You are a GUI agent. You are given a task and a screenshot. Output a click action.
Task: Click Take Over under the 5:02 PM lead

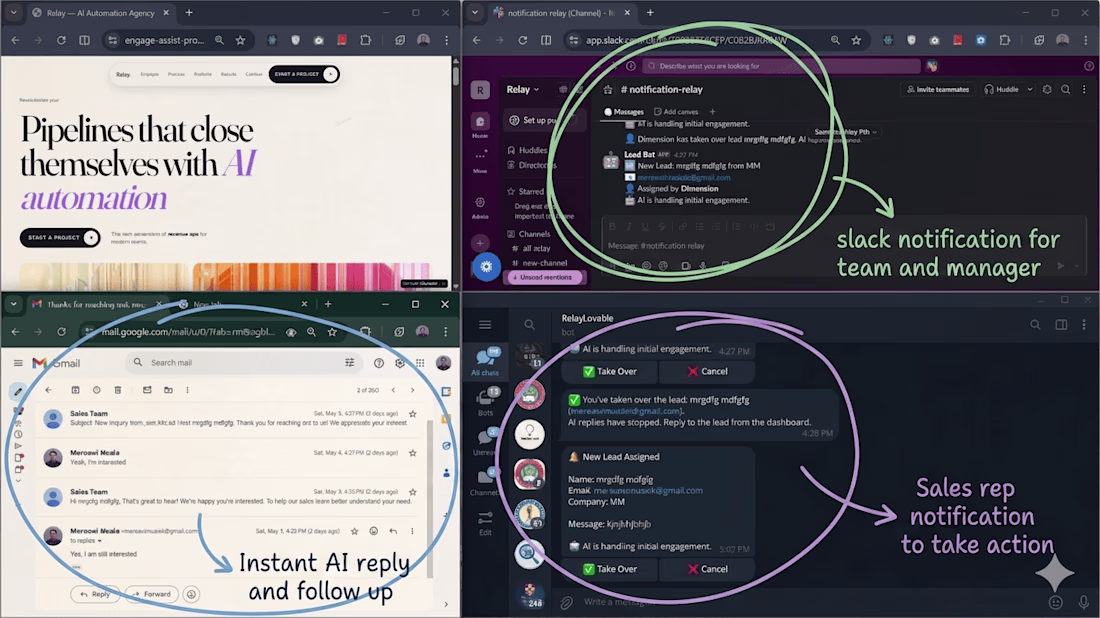(610, 569)
